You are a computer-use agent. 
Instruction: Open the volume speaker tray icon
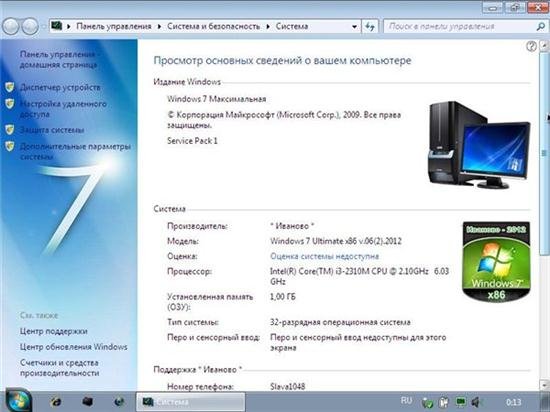476,402
